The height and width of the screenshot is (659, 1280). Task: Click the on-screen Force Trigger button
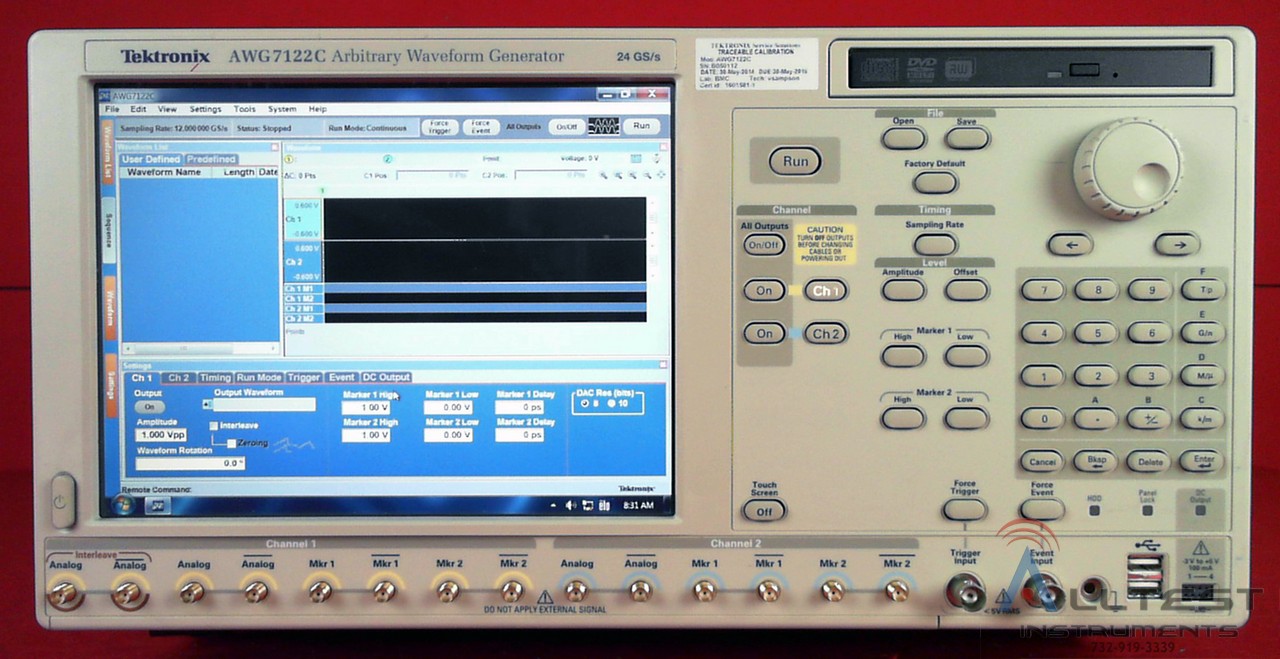pyautogui.click(x=439, y=127)
